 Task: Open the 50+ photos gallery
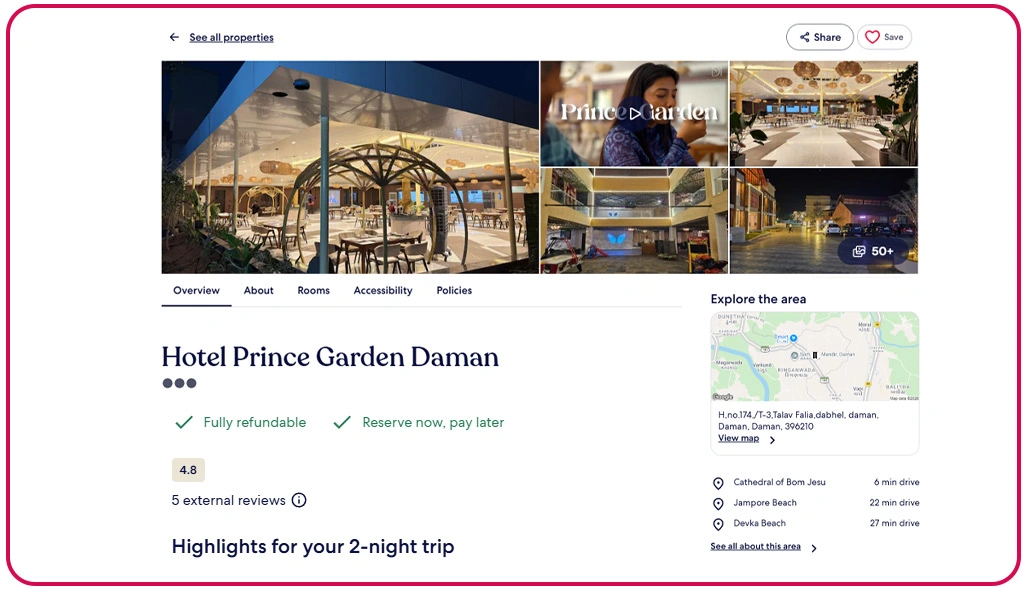[873, 251]
